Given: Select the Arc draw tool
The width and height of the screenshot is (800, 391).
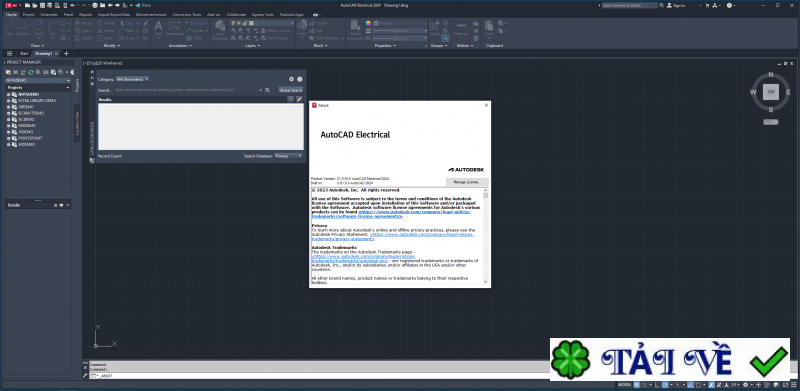Looking at the screenshot, I should [x=53, y=28].
